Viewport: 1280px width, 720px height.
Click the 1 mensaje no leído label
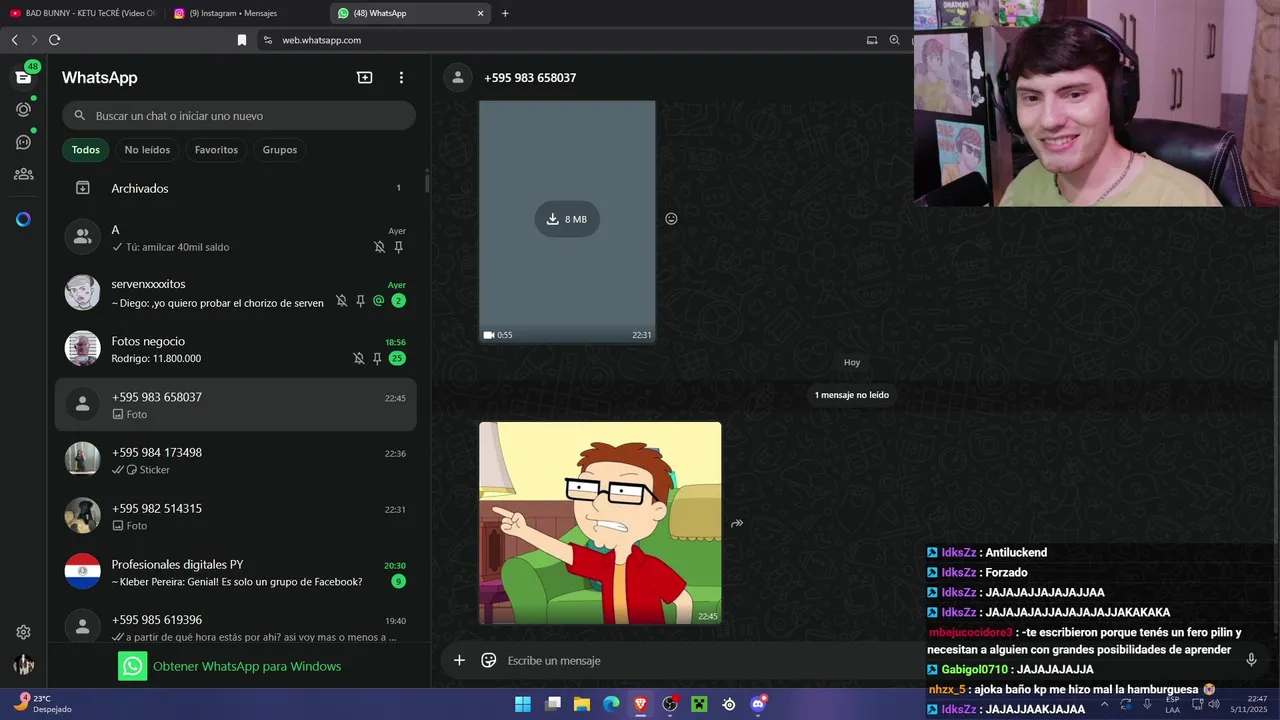(852, 395)
